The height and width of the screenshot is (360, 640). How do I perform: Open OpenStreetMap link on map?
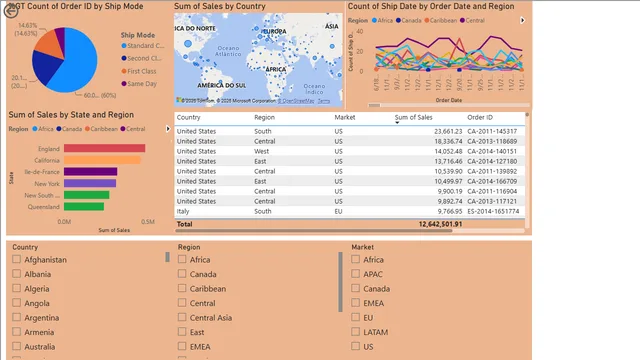(x=296, y=101)
